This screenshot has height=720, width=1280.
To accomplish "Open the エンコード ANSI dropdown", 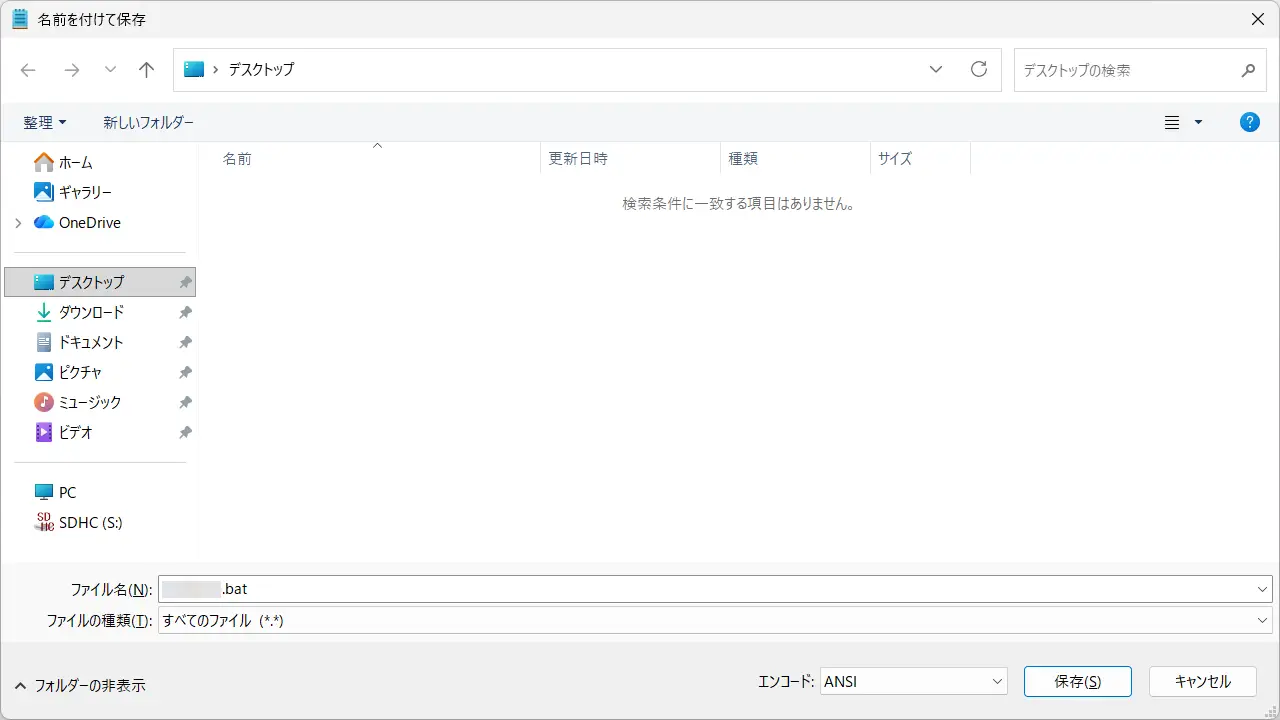I will pyautogui.click(x=913, y=682).
